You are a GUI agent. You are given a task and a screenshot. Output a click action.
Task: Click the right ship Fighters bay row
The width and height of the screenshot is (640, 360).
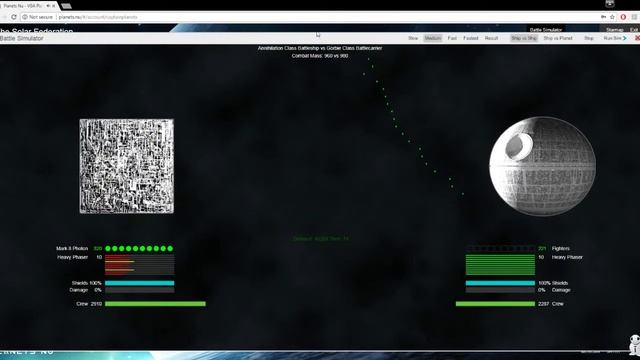click(x=500, y=249)
